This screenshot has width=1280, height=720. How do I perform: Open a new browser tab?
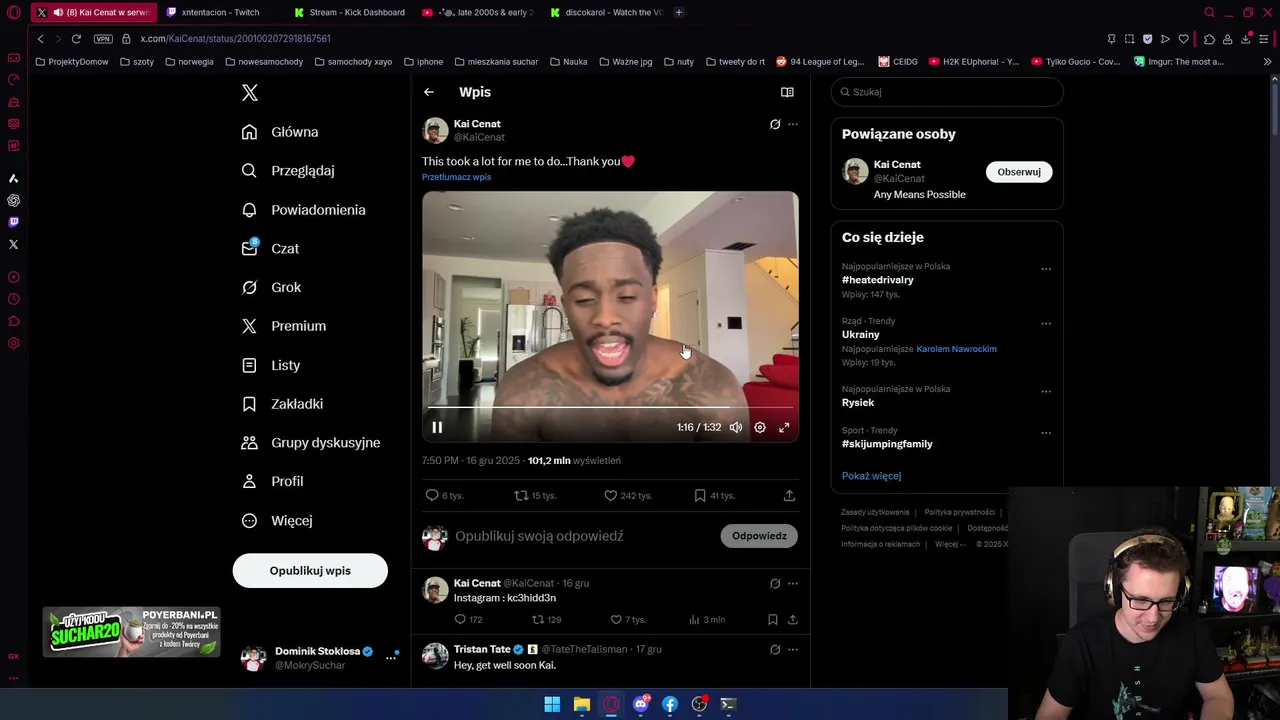pos(679,12)
